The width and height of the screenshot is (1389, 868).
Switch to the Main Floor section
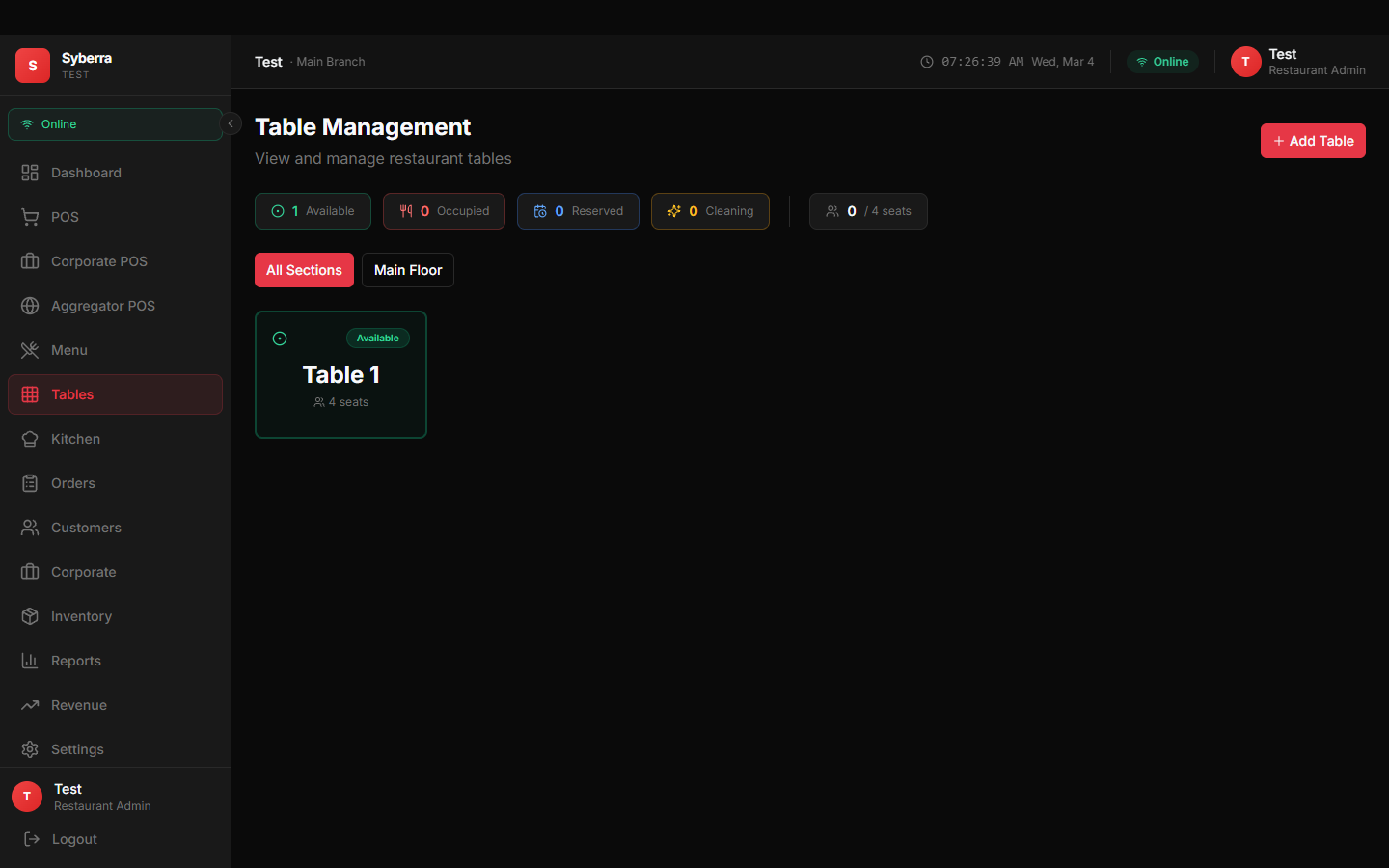coord(407,270)
